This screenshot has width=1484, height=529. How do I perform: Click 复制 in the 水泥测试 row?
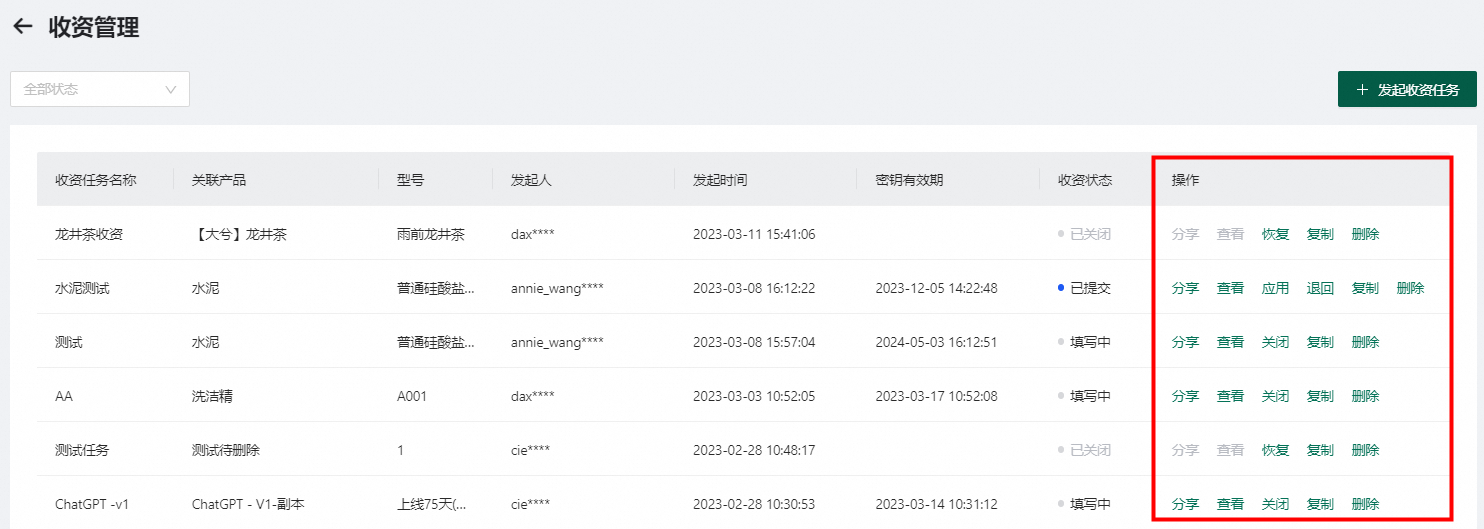pyautogui.click(x=1365, y=288)
